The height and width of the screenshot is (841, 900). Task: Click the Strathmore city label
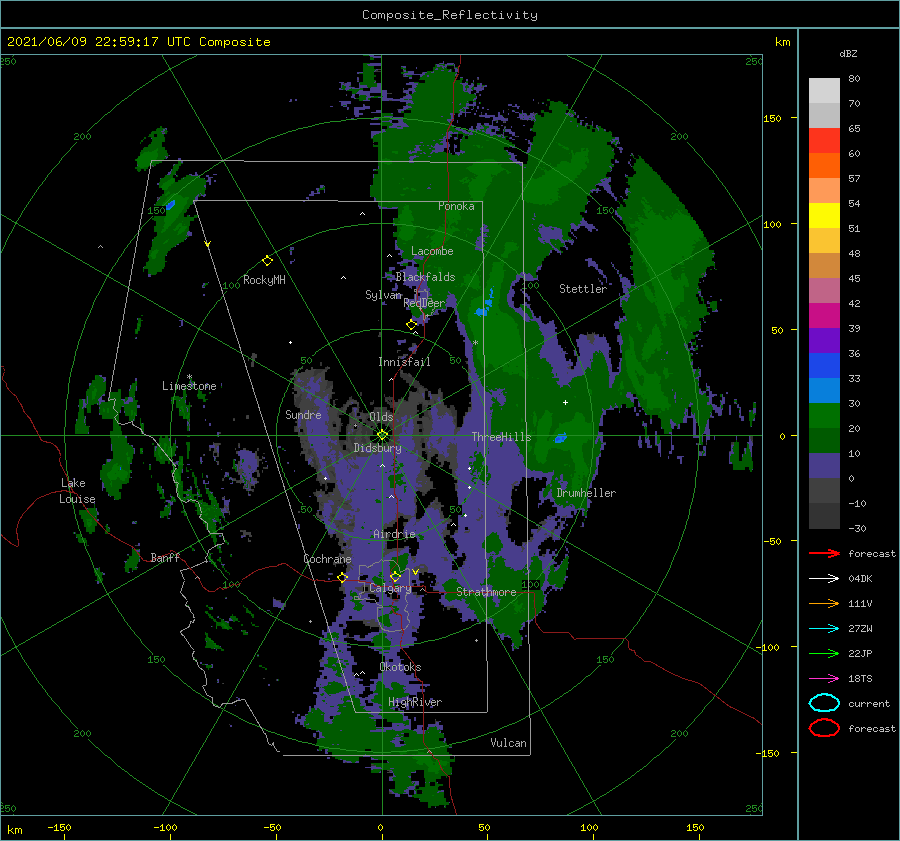tap(486, 592)
